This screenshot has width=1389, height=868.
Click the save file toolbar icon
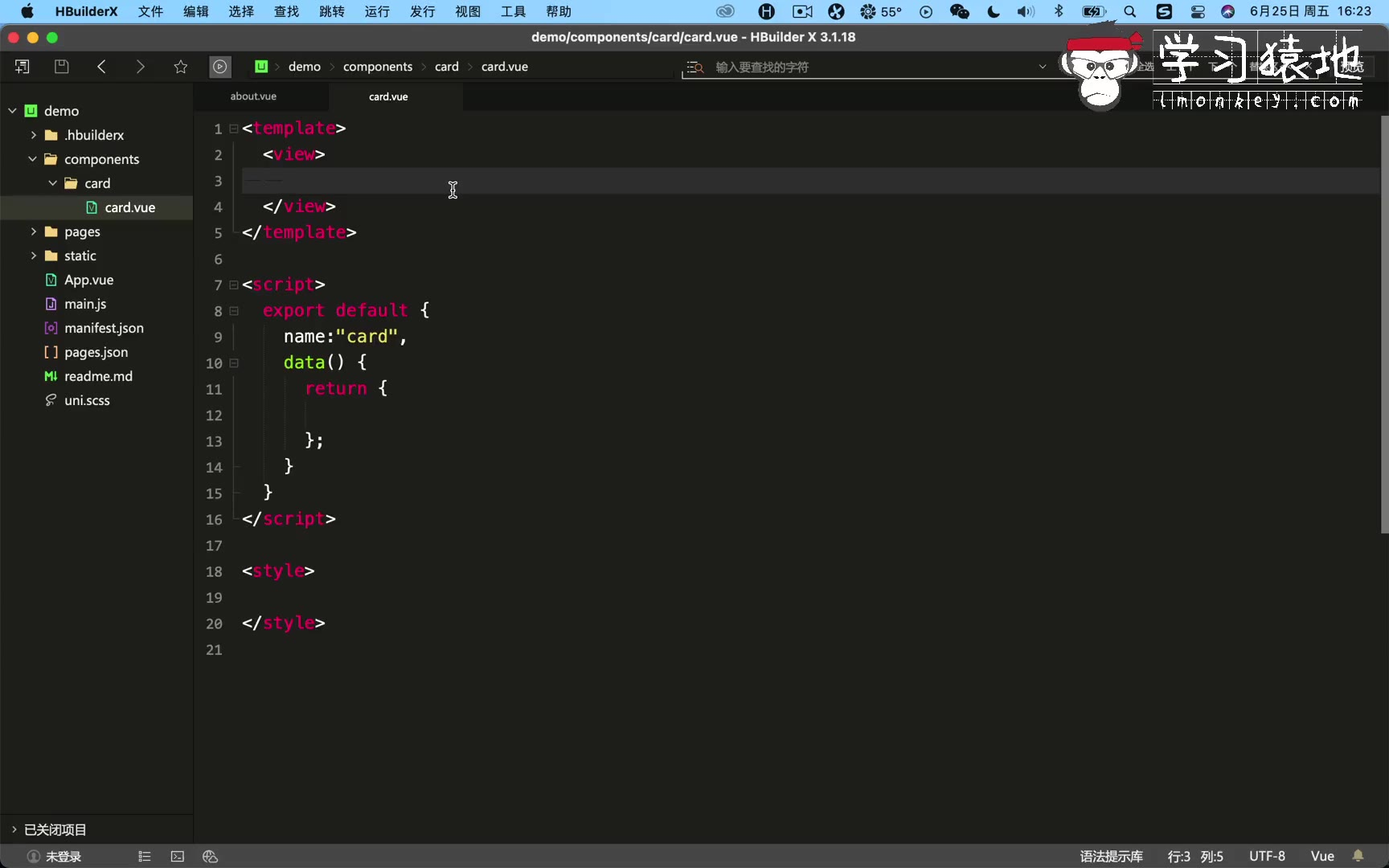pos(61,67)
